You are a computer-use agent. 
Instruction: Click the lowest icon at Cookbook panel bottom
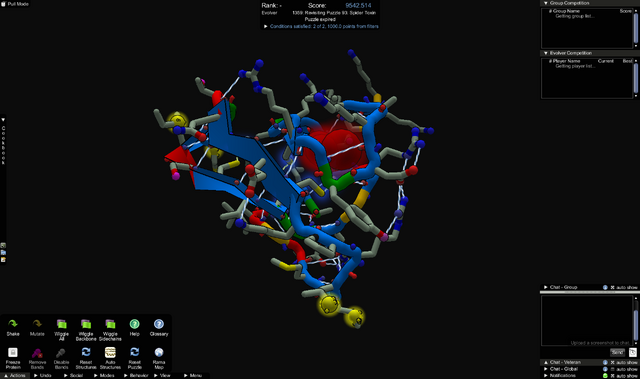click(3, 259)
